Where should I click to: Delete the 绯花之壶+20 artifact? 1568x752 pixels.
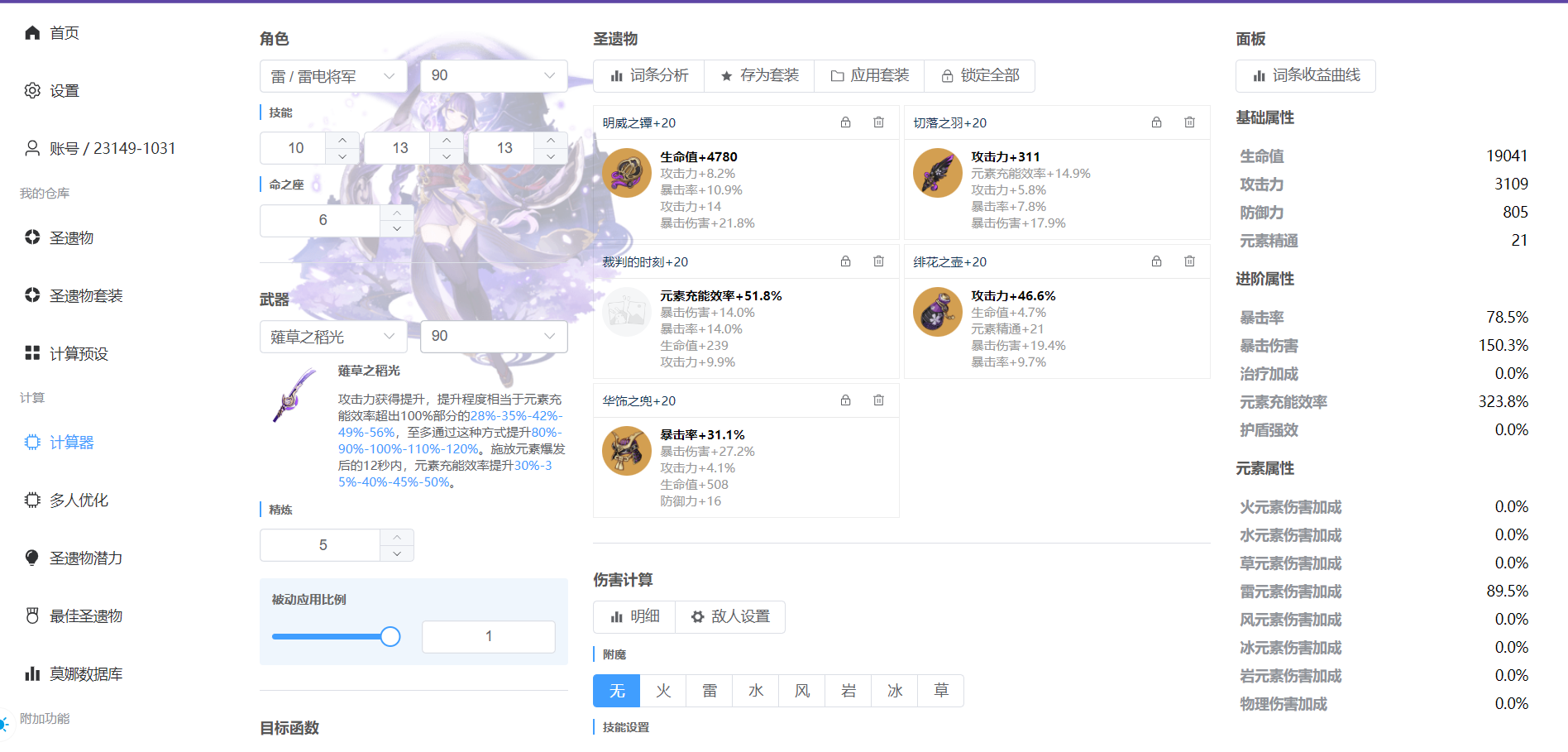[1189, 261]
